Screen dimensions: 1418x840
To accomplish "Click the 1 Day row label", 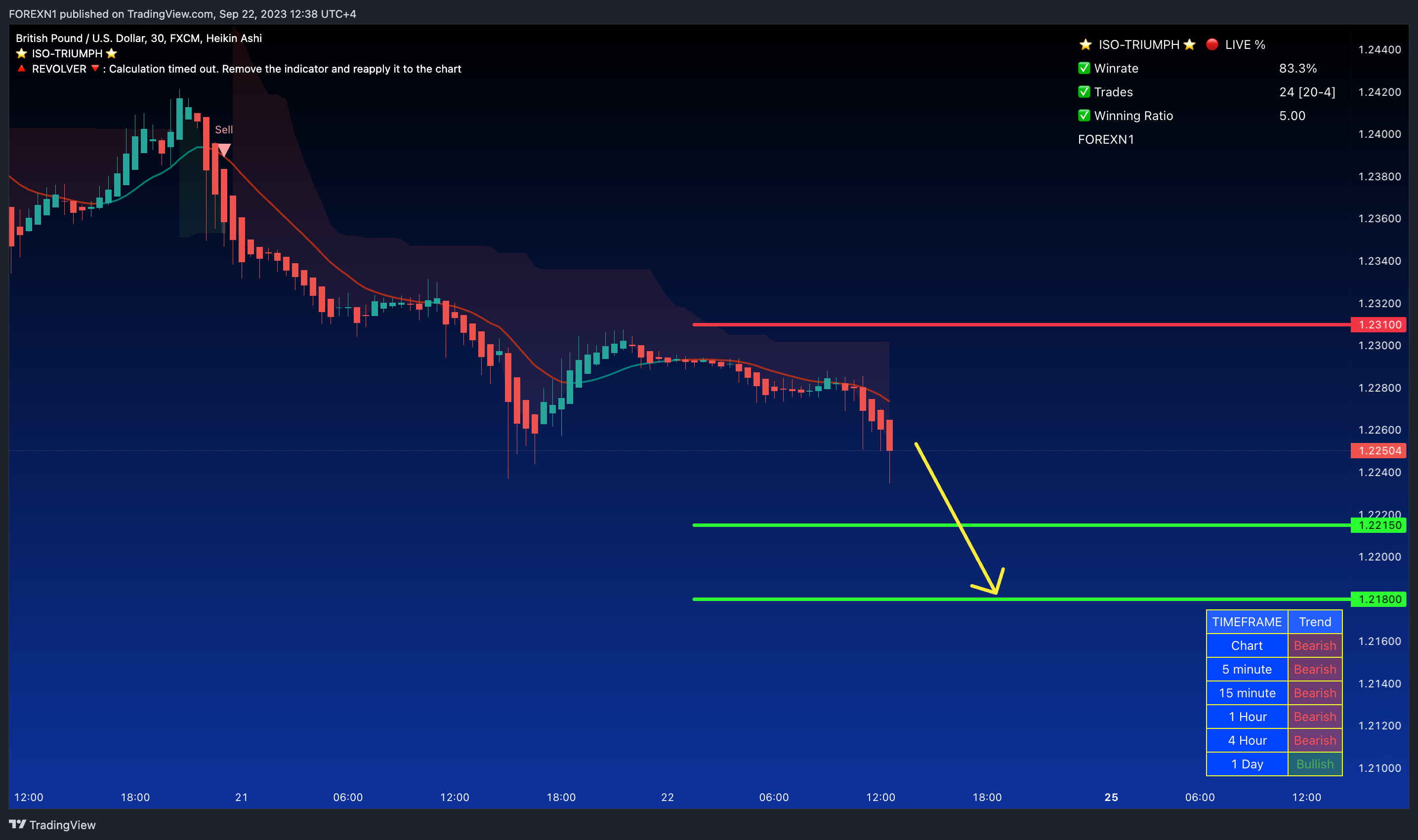I will [x=1247, y=764].
